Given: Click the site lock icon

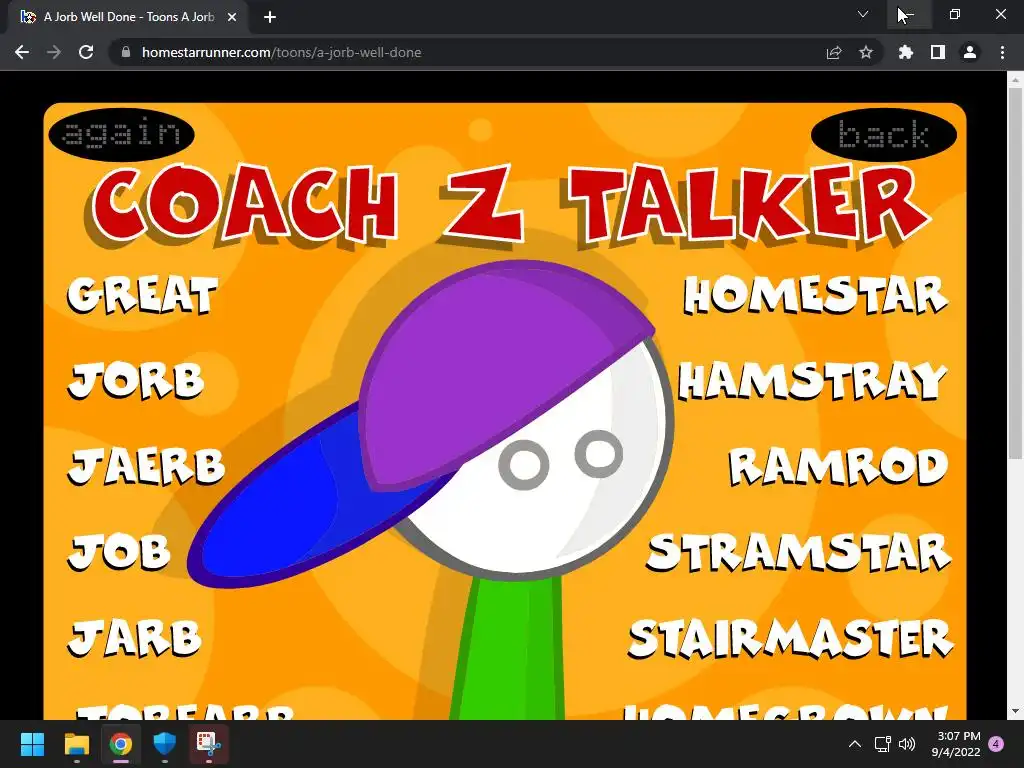Looking at the screenshot, I should (x=126, y=52).
